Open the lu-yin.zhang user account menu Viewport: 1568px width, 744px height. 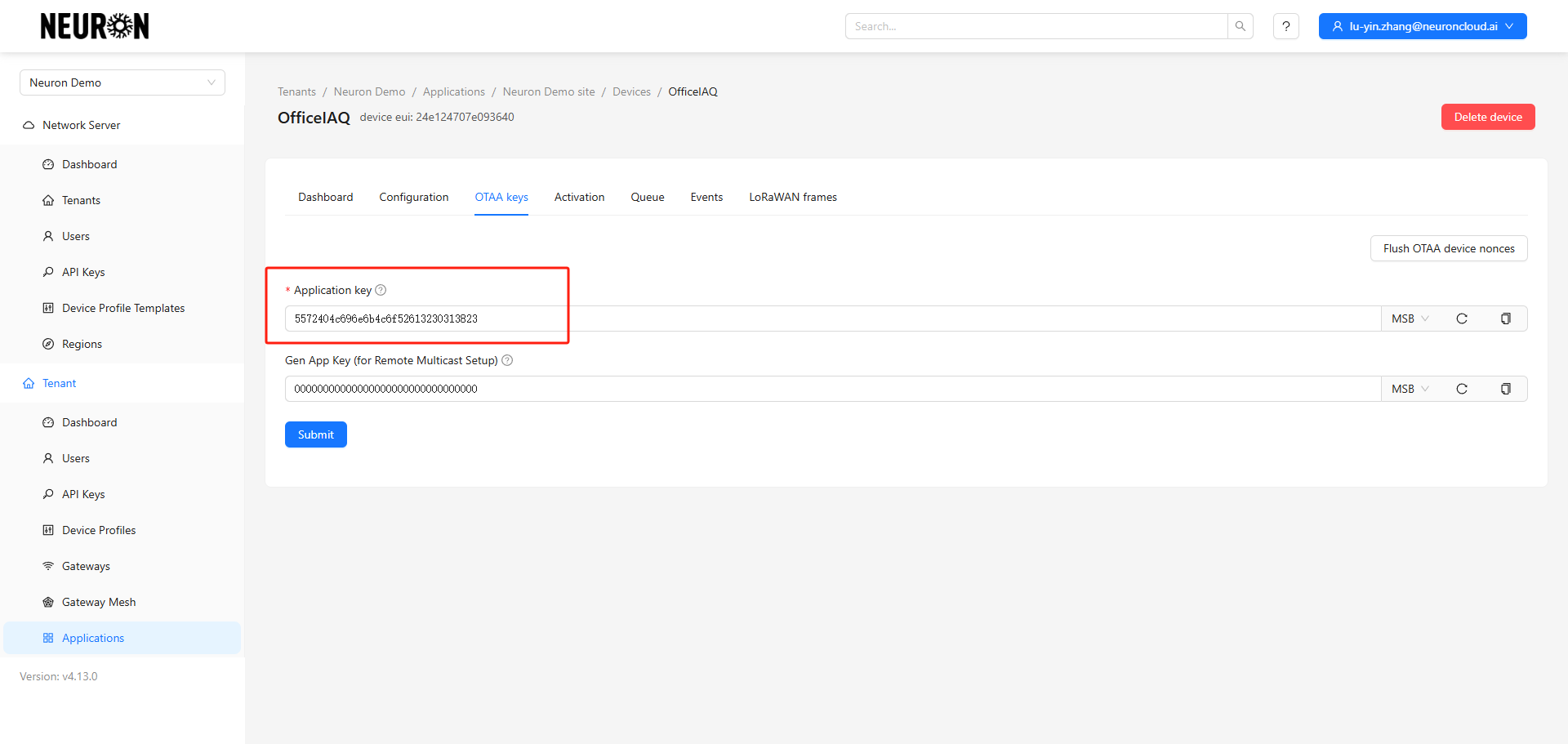[x=1423, y=26]
